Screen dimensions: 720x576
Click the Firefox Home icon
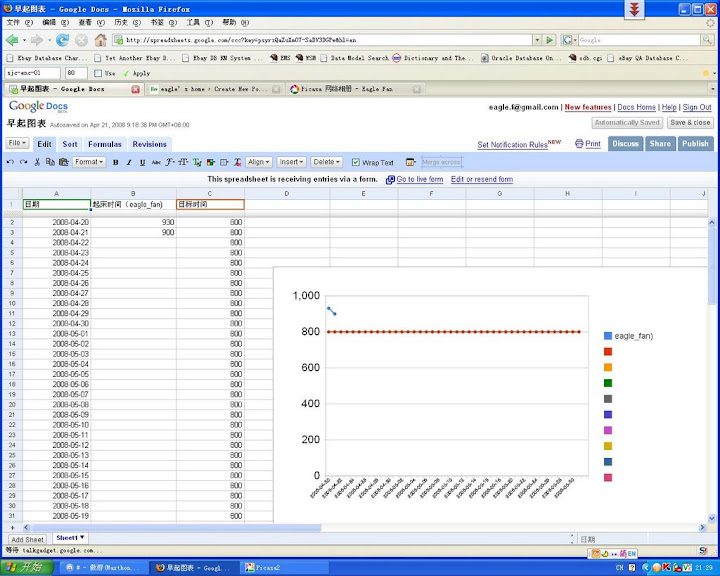pos(101,40)
